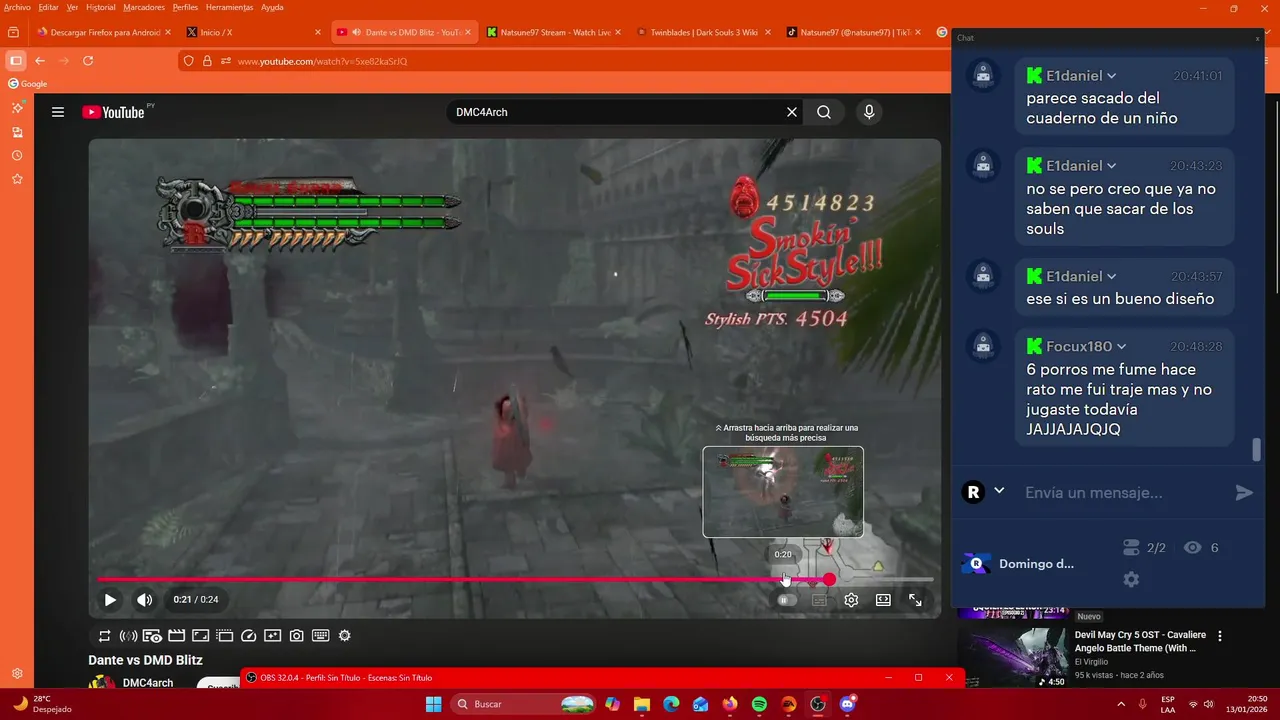Open the Windows Start menu
This screenshot has height=720, width=1280.
[x=433, y=704]
